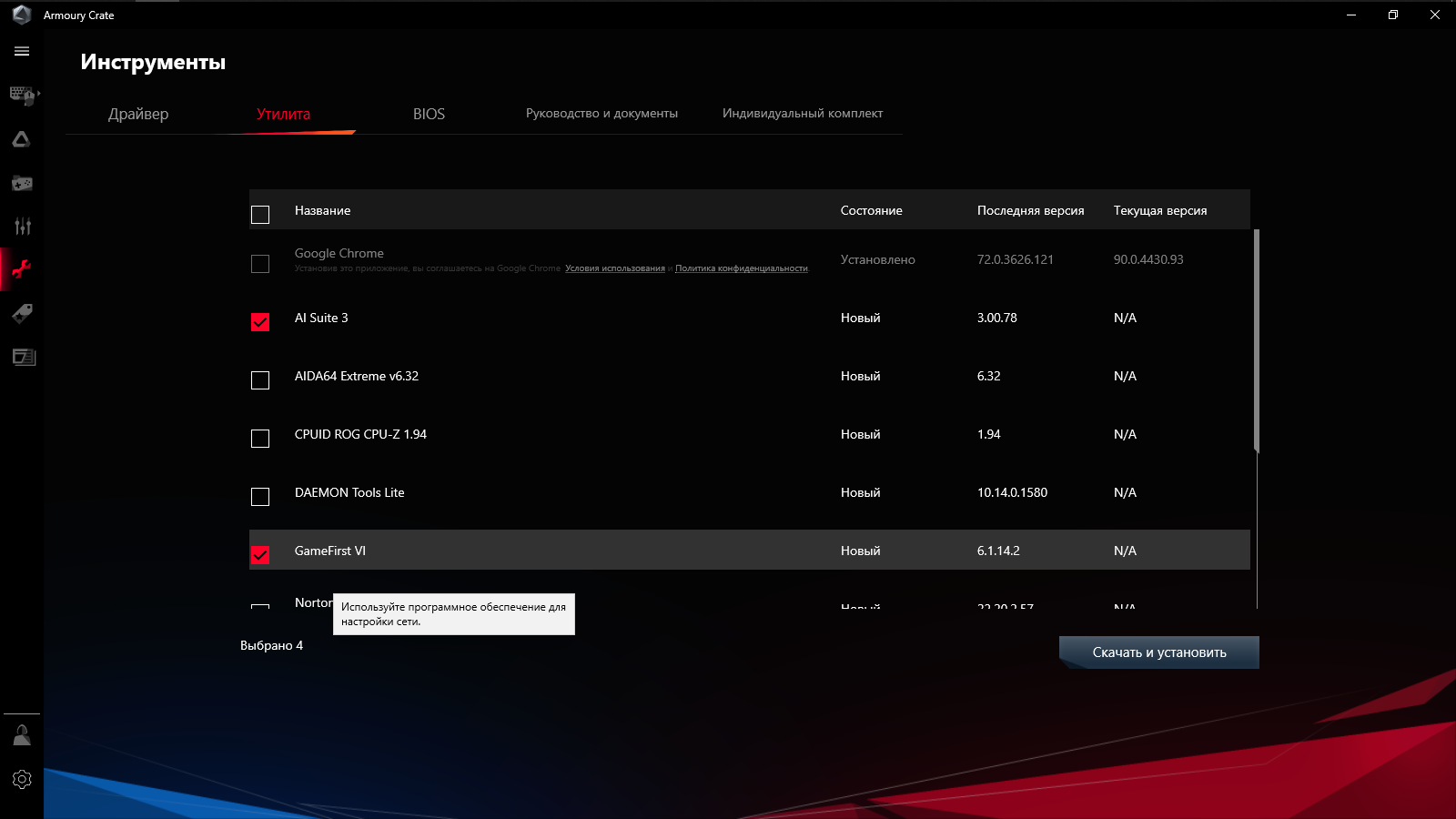Viewport: 1456px width, 819px height.
Task: Click the AI Suite 3 name
Action: click(321, 318)
